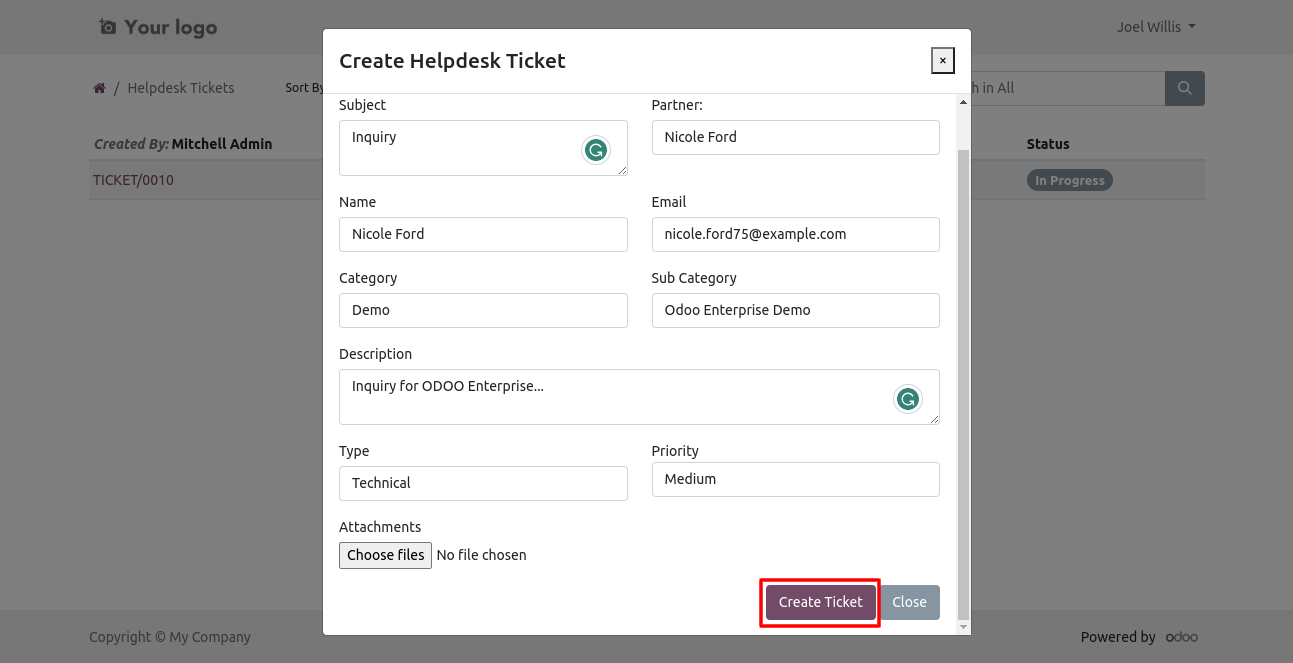Open the Joel Willis user dropdown
Viewport: 1293px width, 663px height.
[1156, 27]
